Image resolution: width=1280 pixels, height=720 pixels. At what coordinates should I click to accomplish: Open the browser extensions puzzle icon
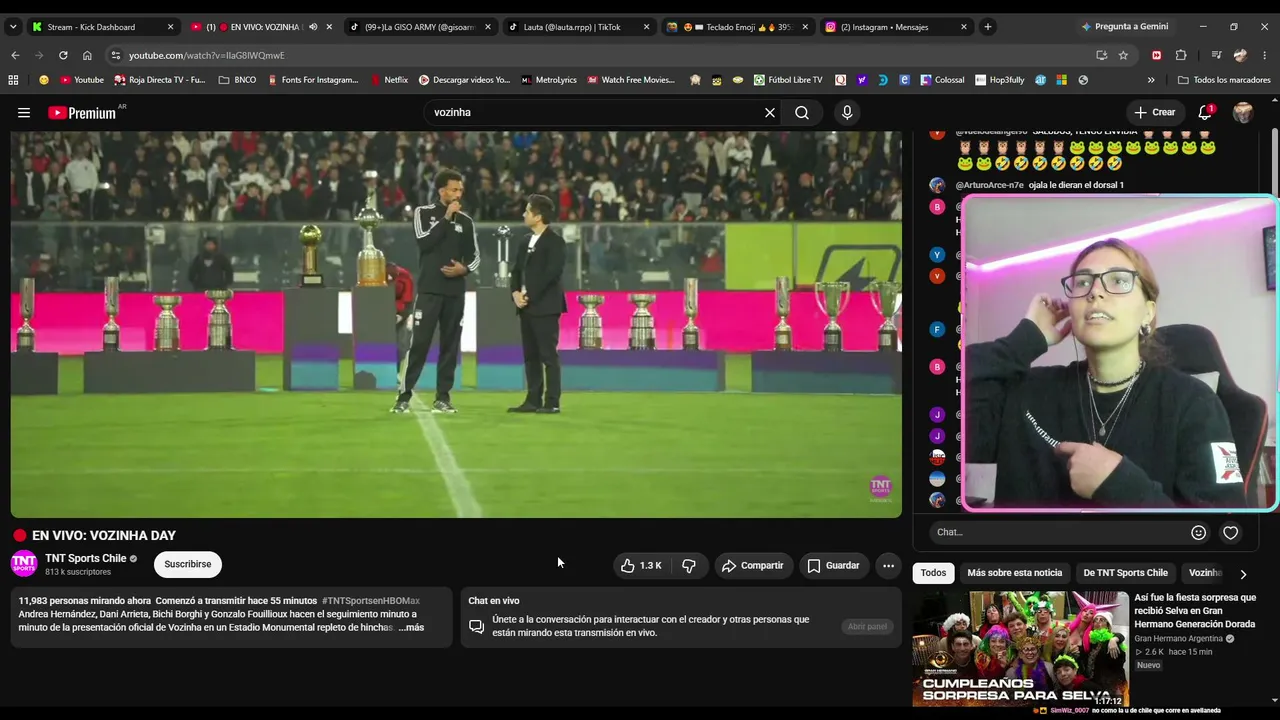1181,55
